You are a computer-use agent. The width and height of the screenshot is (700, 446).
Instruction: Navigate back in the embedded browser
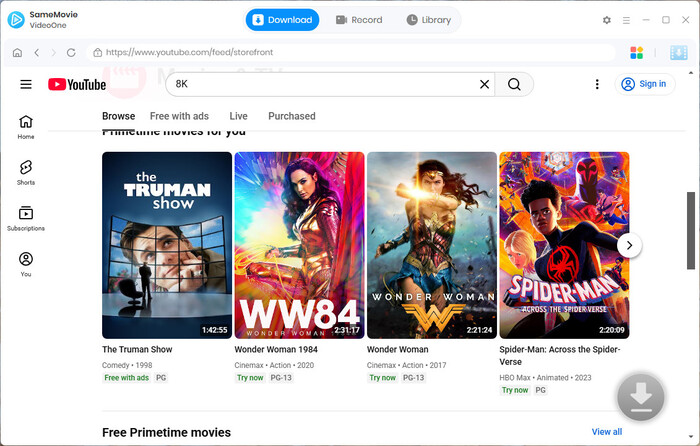click(37, 53)
